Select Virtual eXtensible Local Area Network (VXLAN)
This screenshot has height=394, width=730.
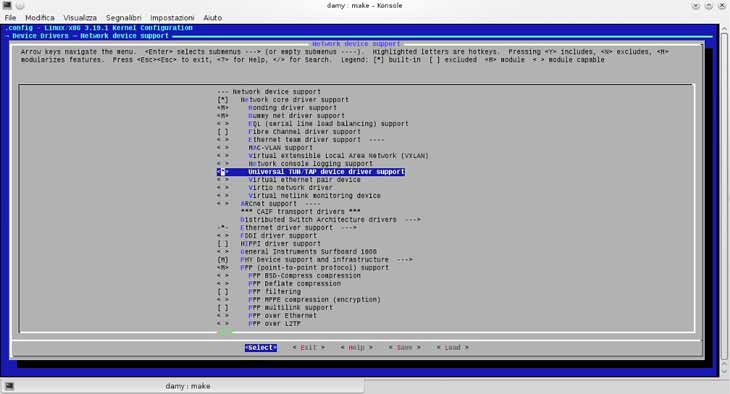click(338, 156)
